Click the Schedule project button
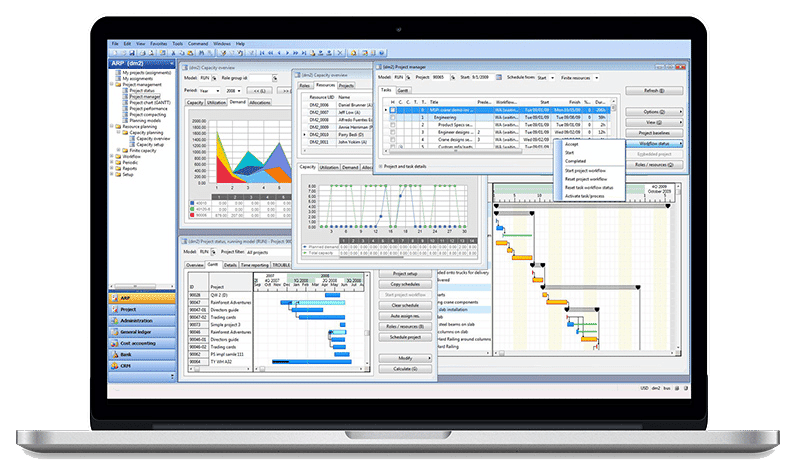 [x=405, y=337]
